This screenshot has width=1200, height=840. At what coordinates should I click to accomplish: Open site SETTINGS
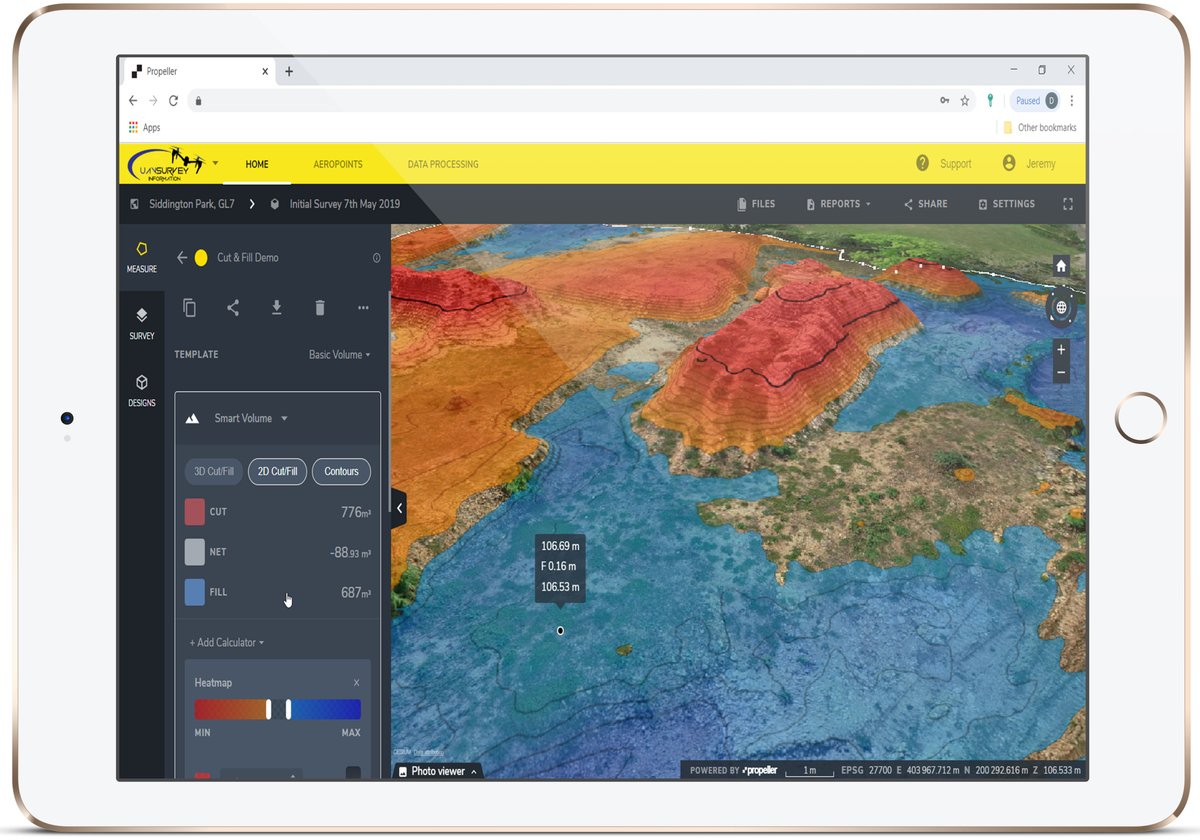pos(1006,204)
